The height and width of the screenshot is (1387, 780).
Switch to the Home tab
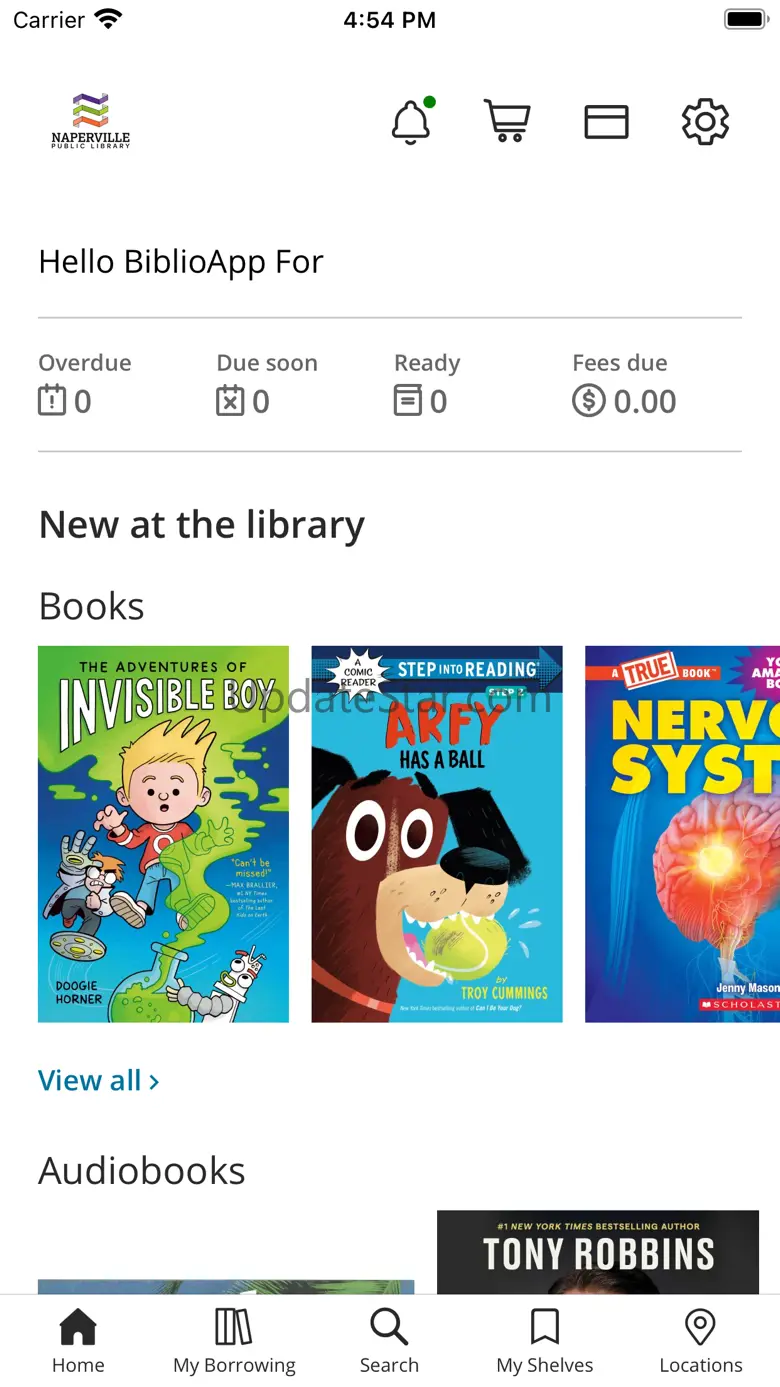[x=78, y=1342]
